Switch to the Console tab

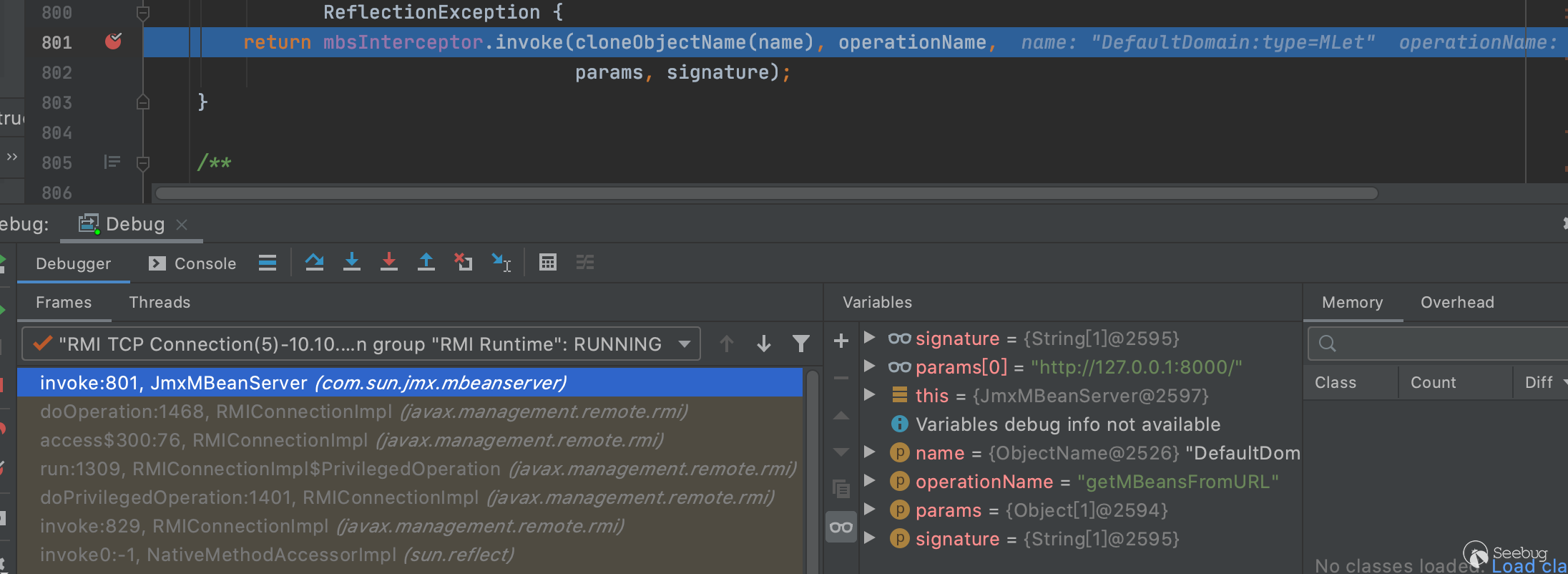point(193,264)
